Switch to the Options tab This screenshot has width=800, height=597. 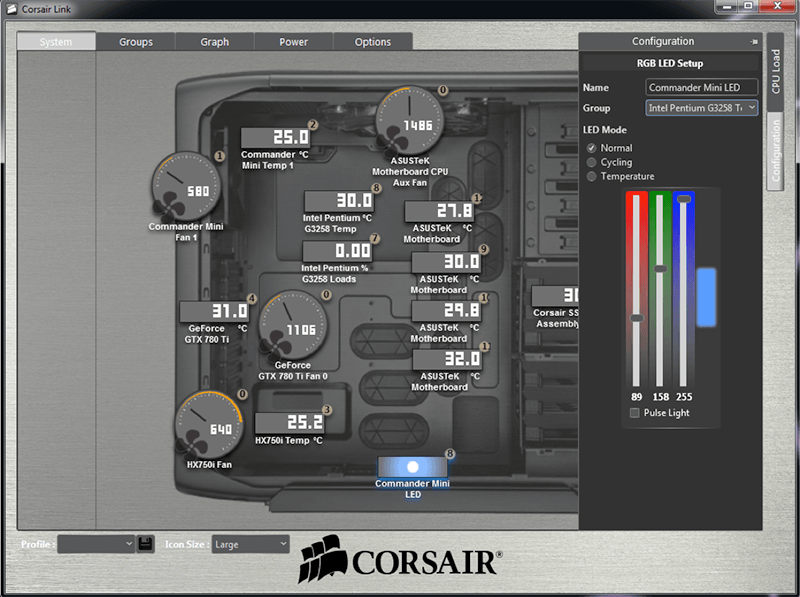coord(373,42)
